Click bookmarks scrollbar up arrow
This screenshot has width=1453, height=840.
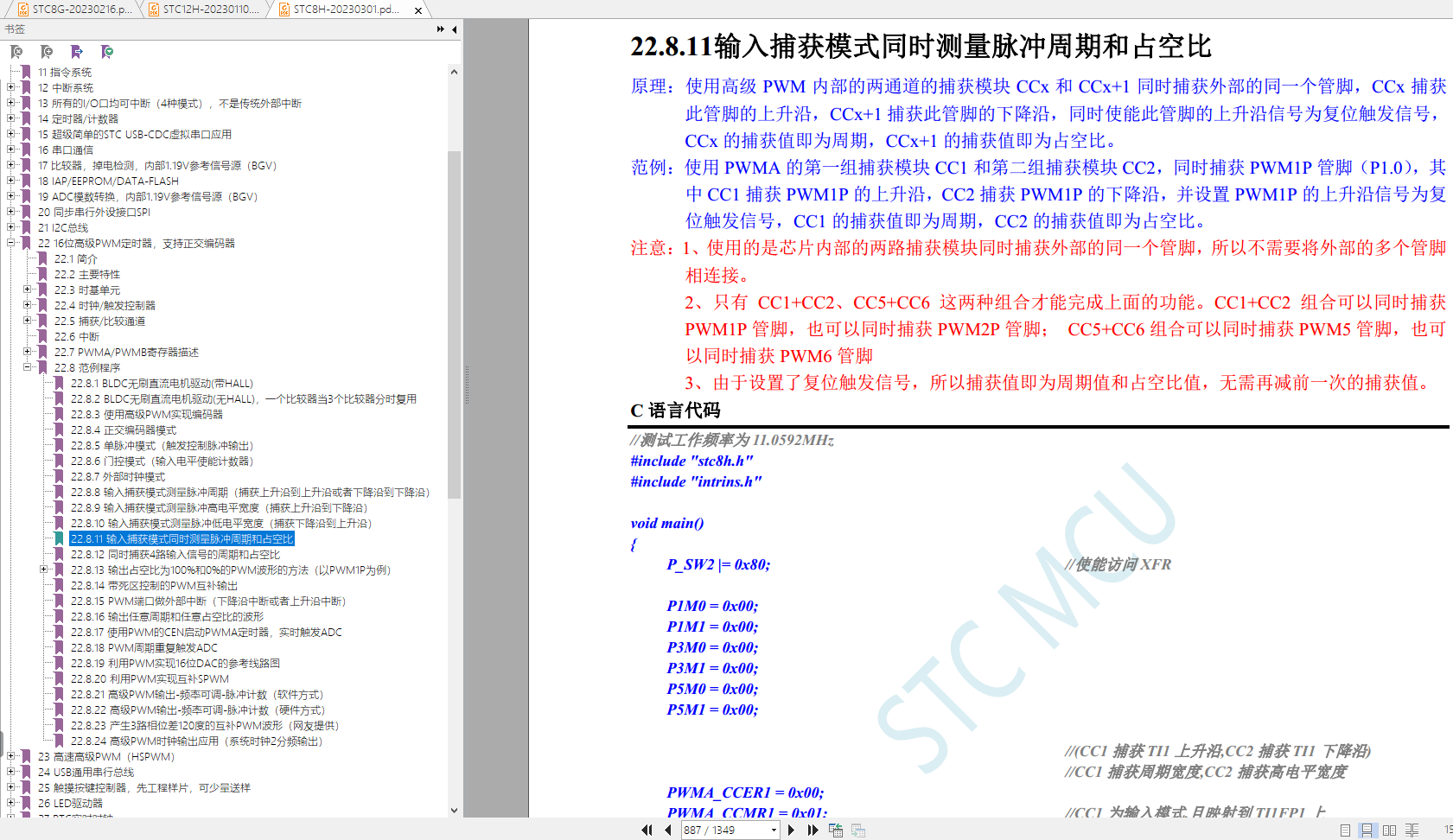click(454, 72)
